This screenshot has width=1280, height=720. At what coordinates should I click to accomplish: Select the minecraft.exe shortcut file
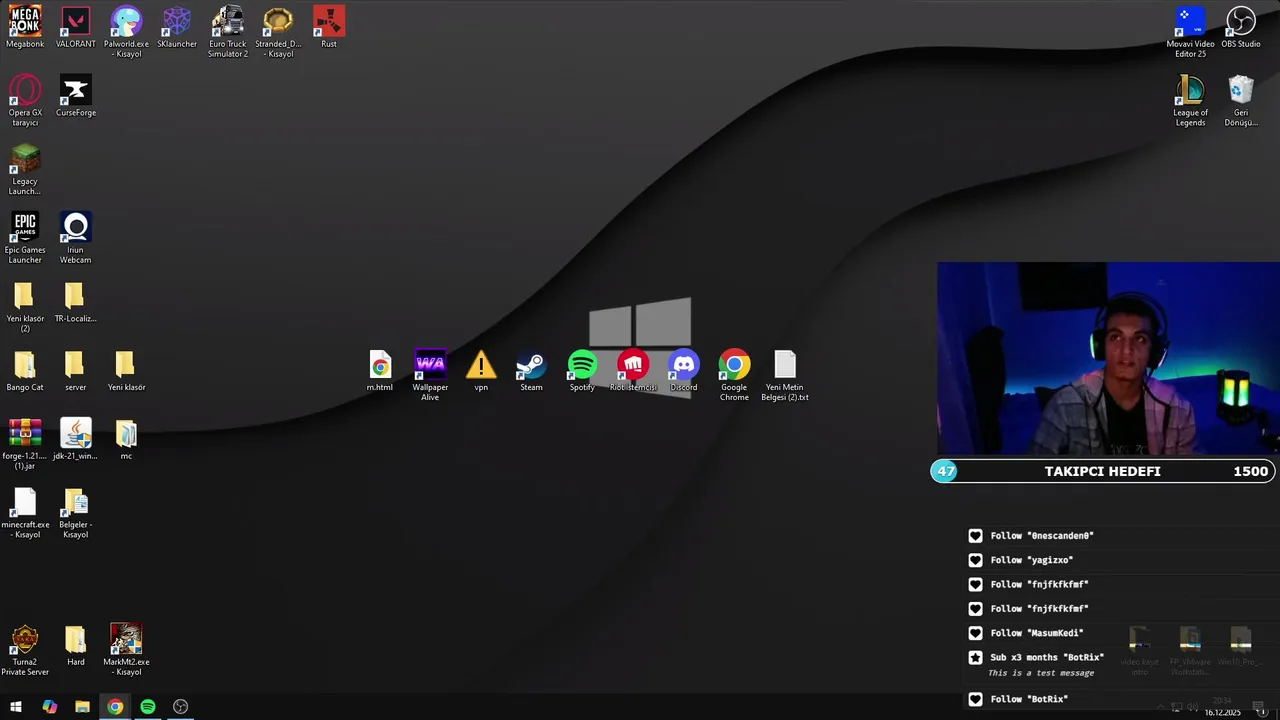coord(25,513)
